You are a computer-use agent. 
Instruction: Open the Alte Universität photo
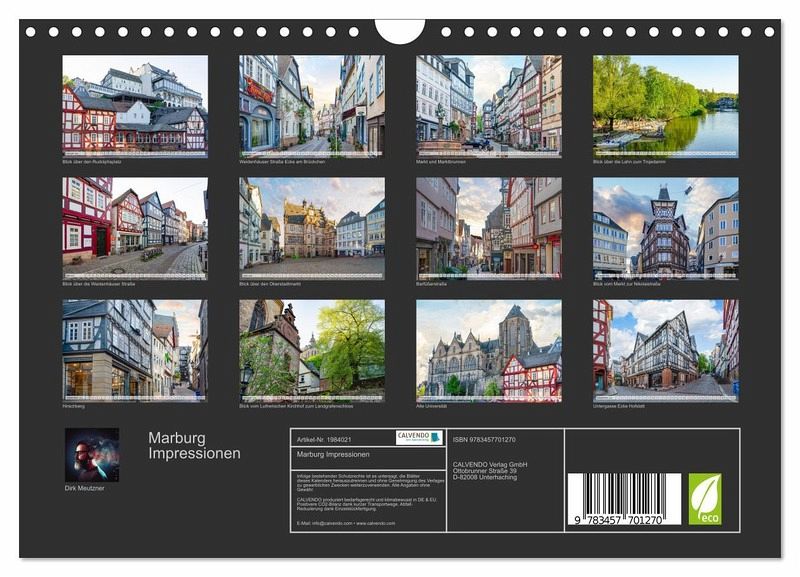[489, 350]
